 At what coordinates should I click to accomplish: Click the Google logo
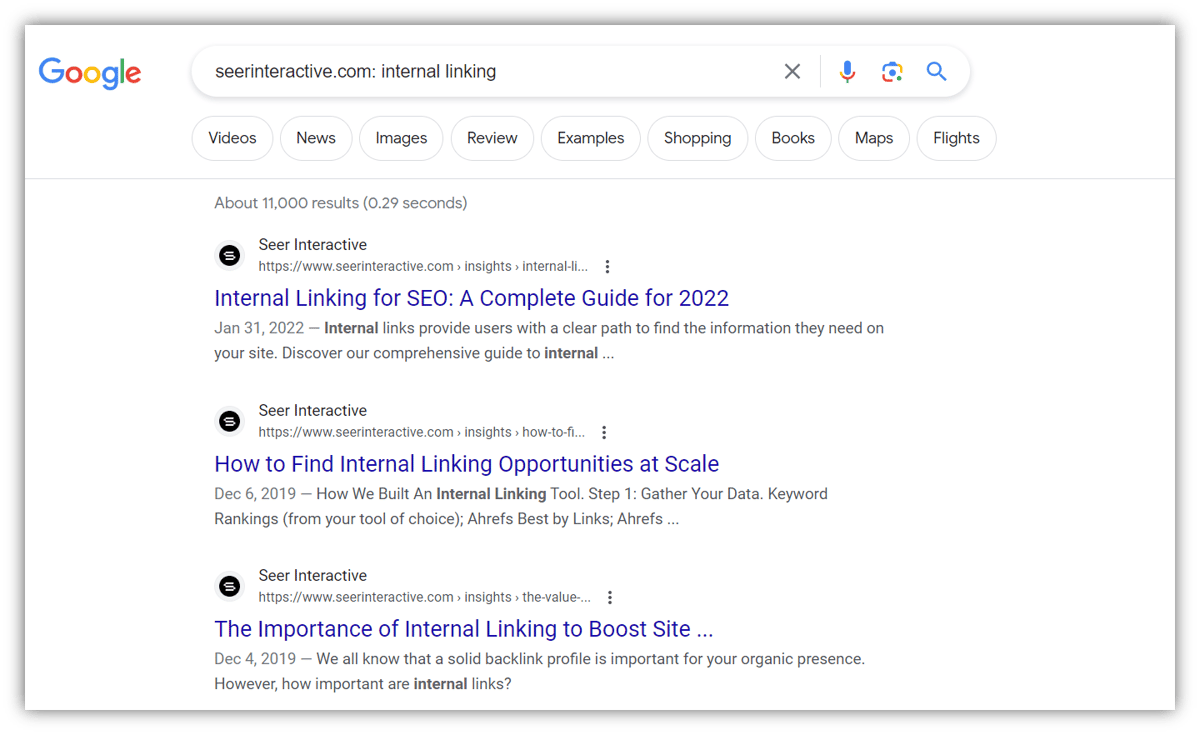(x=89, y=72)
